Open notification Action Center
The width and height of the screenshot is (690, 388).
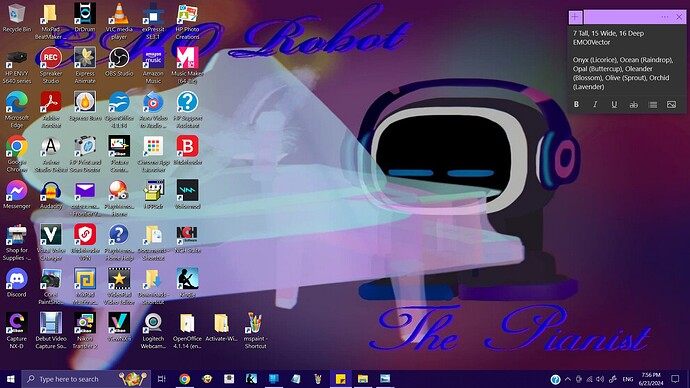tap(675, 379)
